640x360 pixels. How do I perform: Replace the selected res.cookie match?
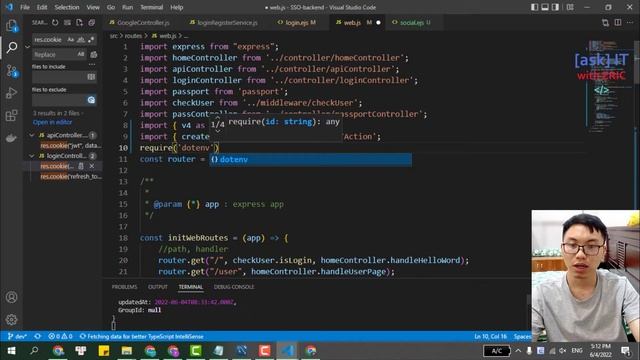click(x=81, y=166)
